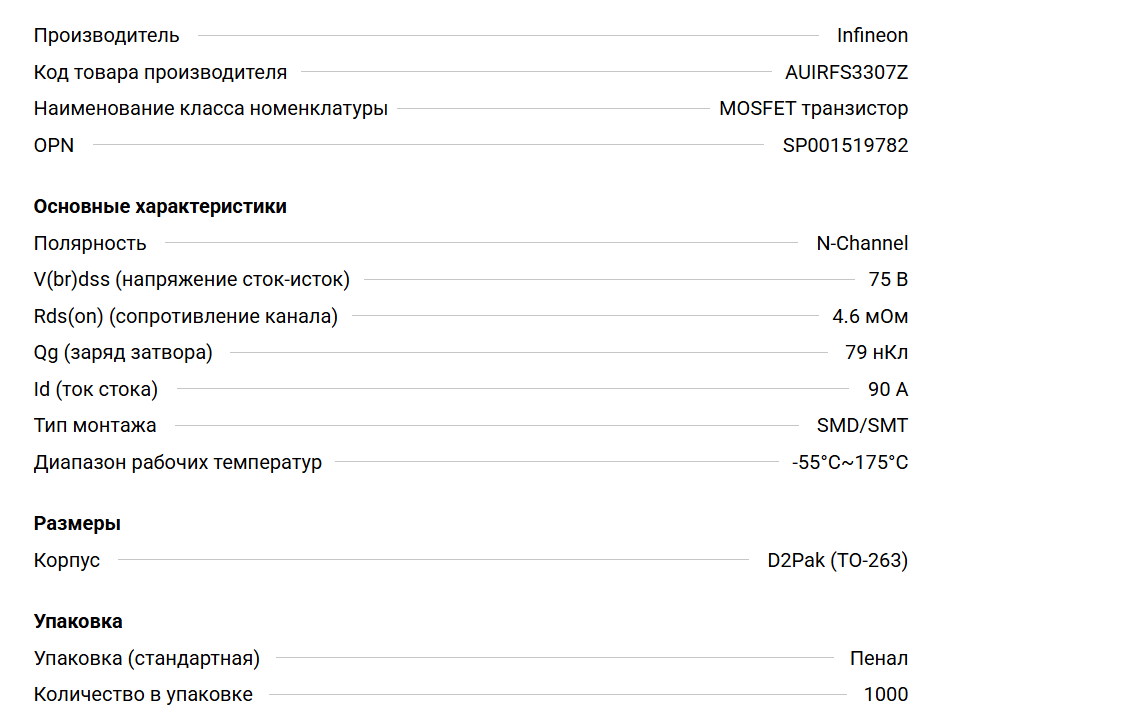Select the Пенал standard packaging value
Viewport: 1138px width, 723px height.
coord(878,659)
